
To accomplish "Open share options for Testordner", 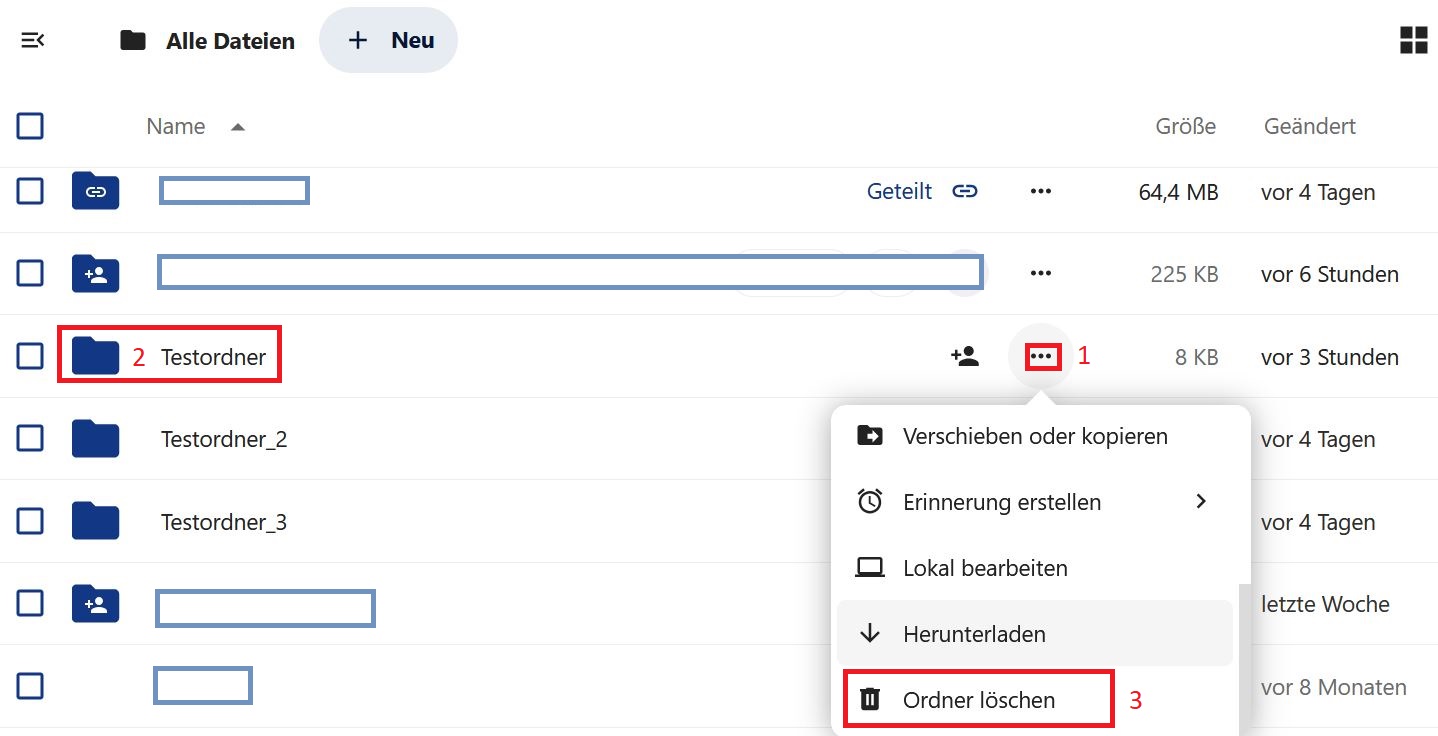I will (965, 356).
